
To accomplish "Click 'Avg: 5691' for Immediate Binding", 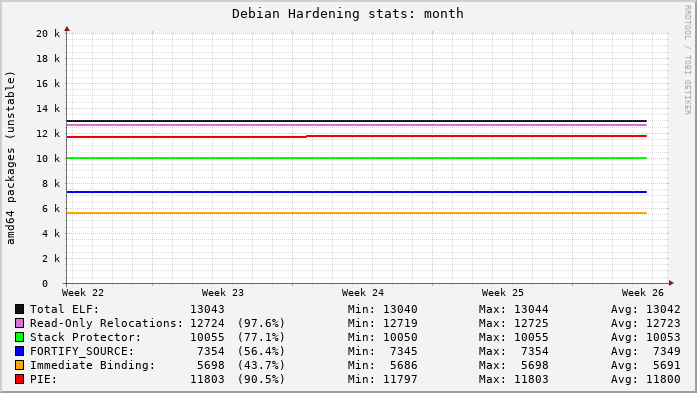I will [645, 365].
